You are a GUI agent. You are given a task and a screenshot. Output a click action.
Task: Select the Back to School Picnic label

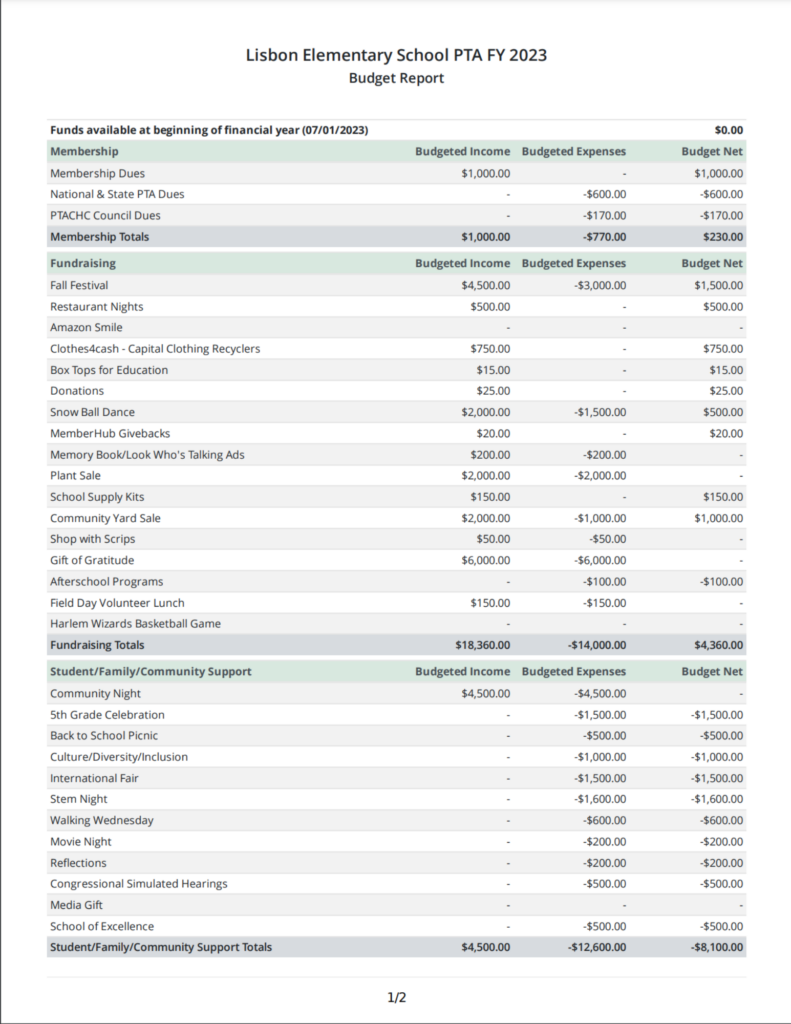(104, 735)
